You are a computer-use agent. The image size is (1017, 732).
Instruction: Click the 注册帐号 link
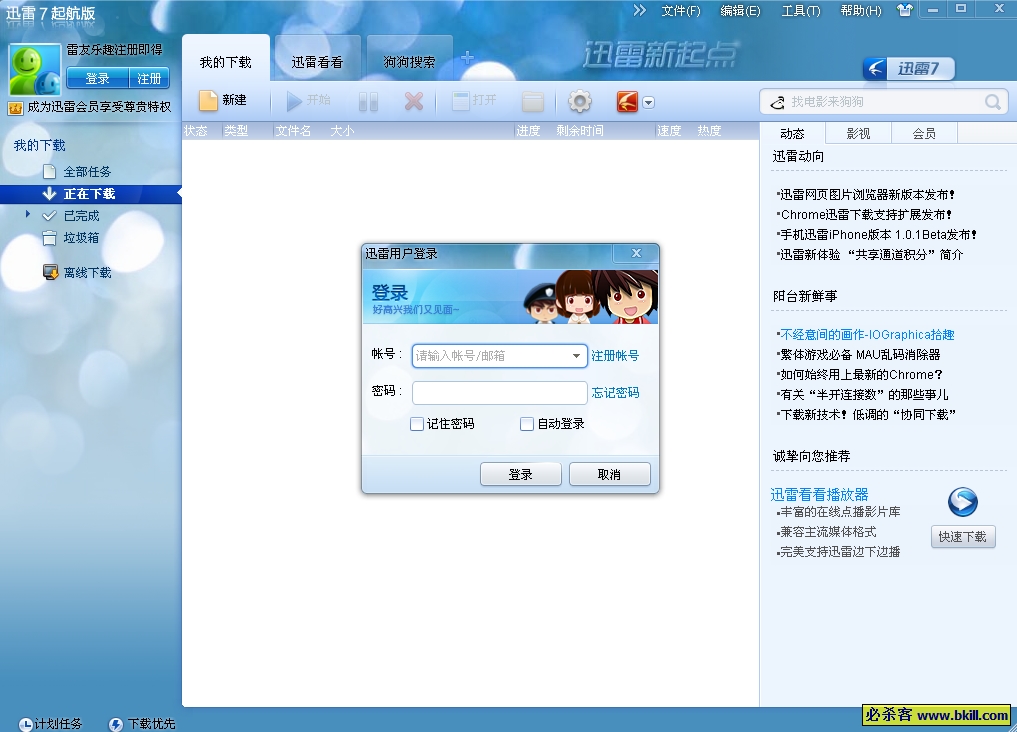click(x=615, y=356)
